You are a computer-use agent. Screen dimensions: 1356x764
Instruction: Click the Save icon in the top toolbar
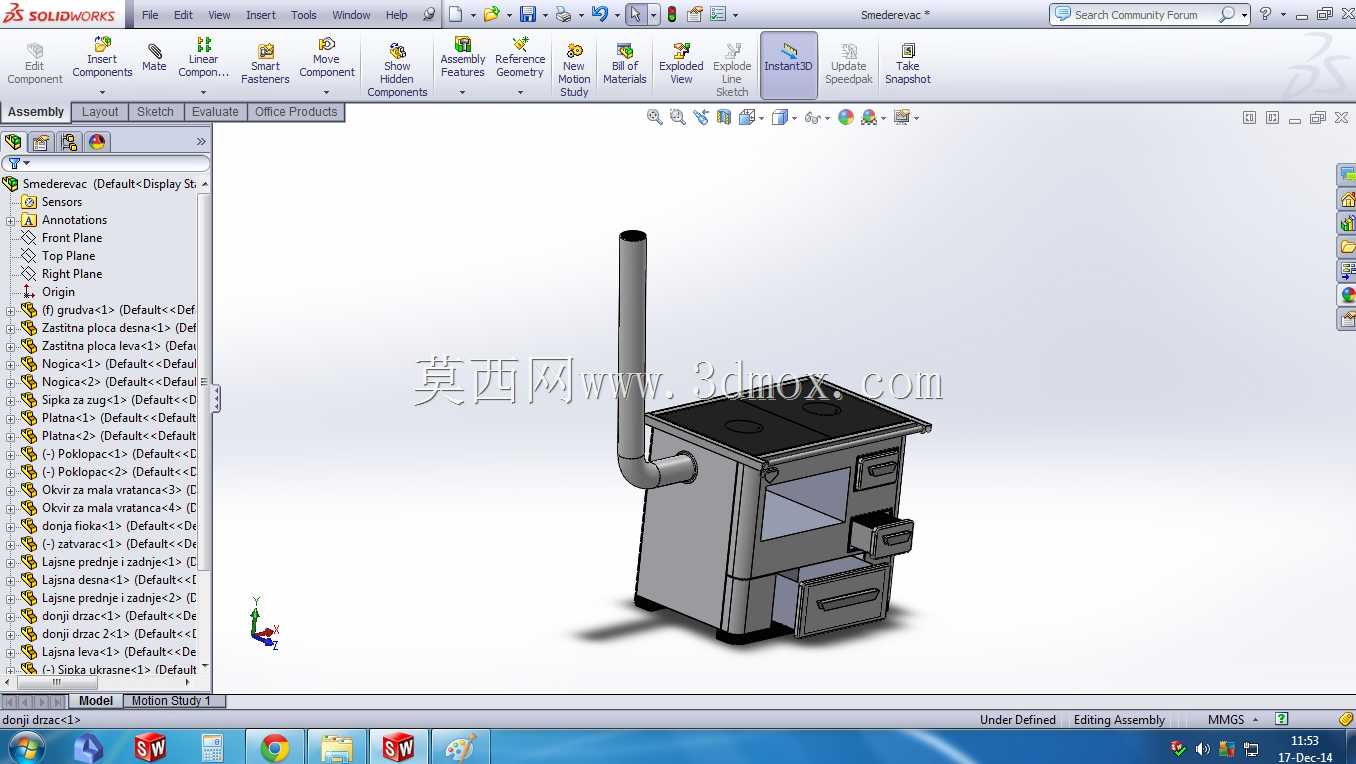click(527, 14)
